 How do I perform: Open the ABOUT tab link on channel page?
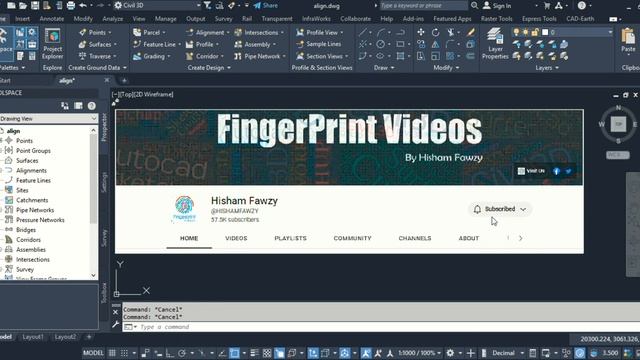469,238
